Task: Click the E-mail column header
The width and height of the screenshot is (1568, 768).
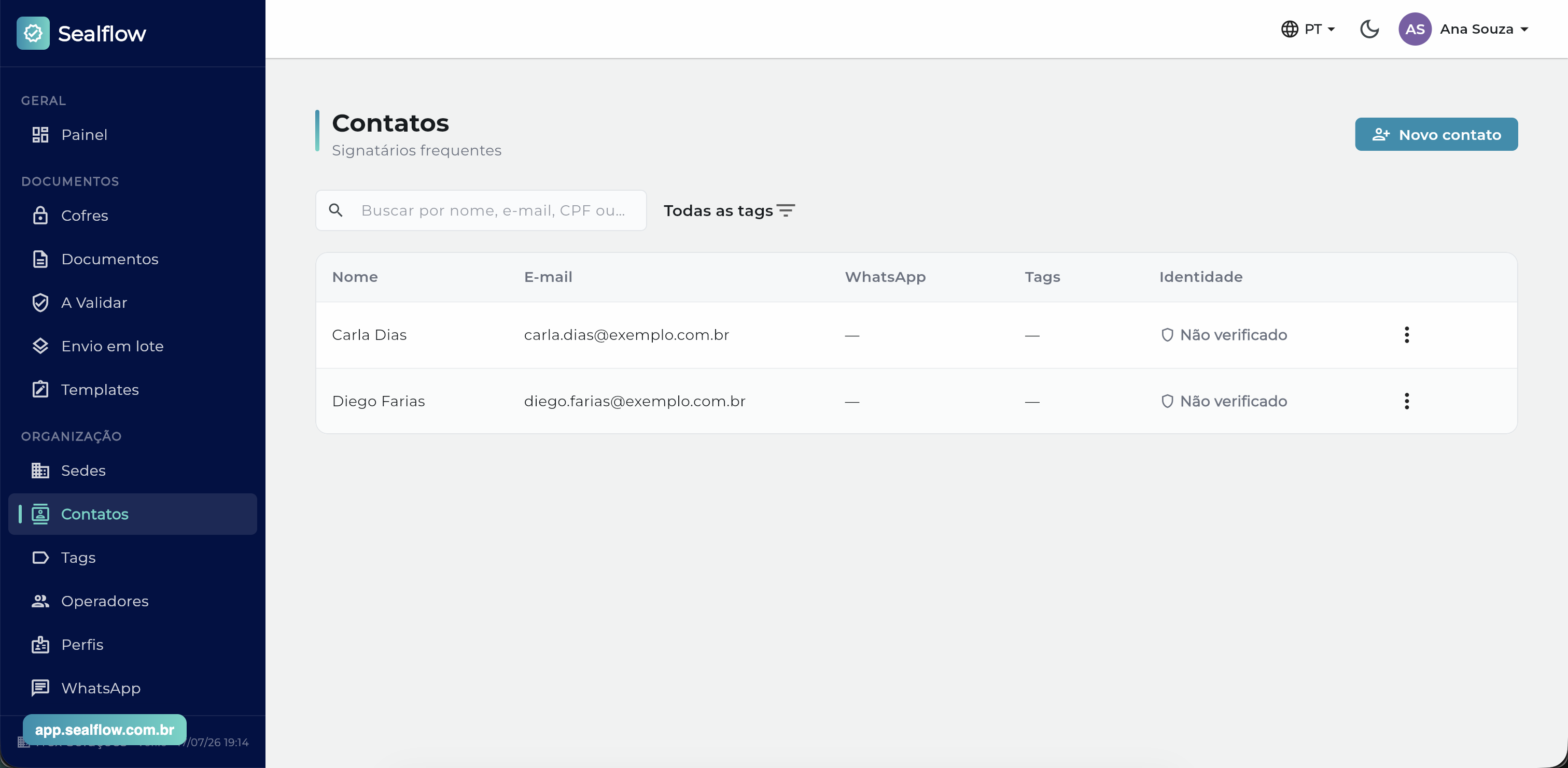Action: point(548,277)
